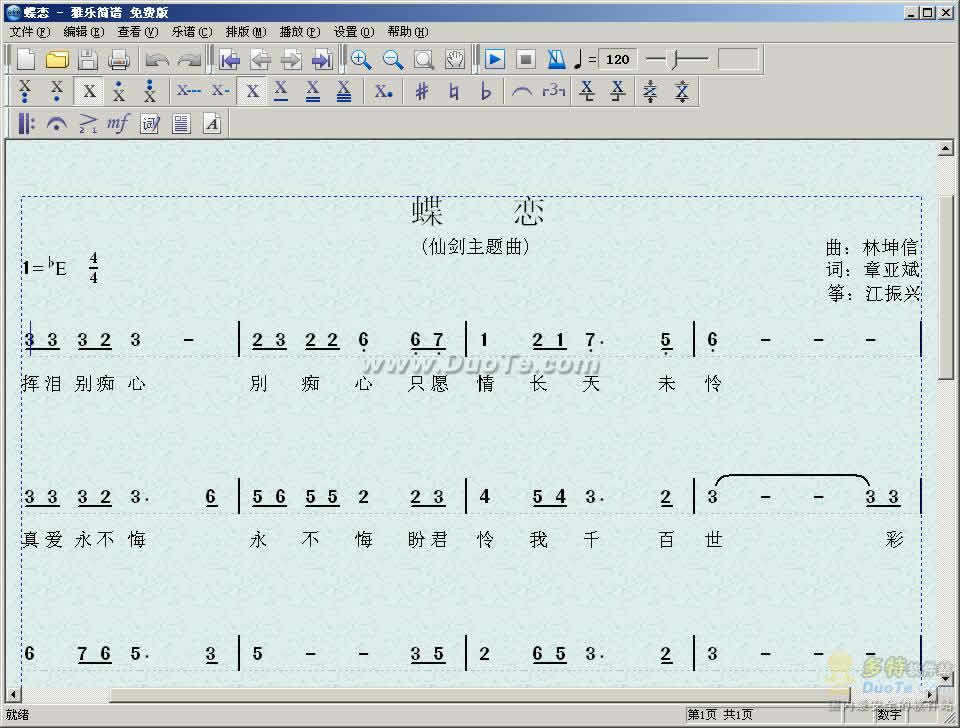The width and height of the screenshot is (960, 728).
Task: Save the current score
Action: (88, 59)
